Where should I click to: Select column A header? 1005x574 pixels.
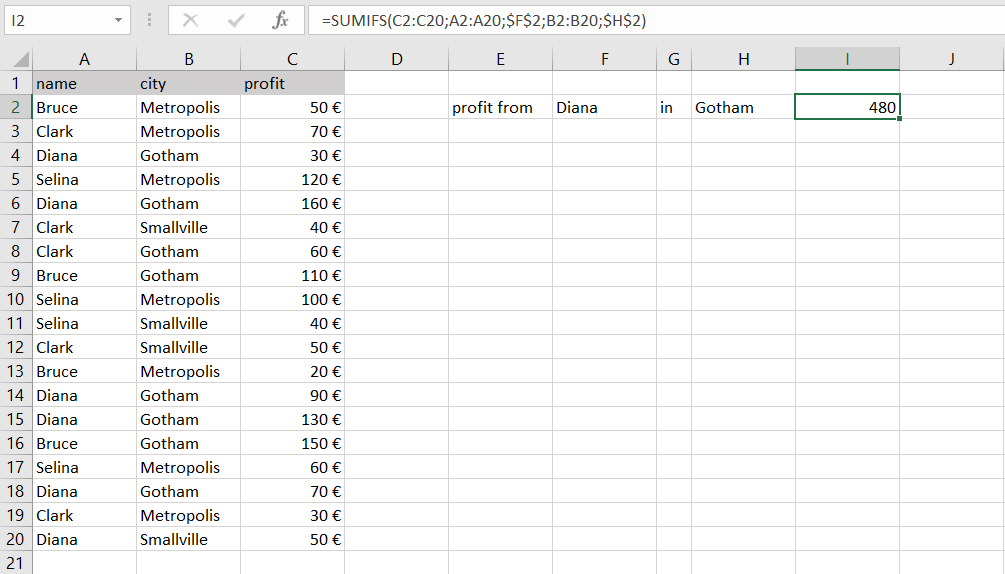point(84,59)
